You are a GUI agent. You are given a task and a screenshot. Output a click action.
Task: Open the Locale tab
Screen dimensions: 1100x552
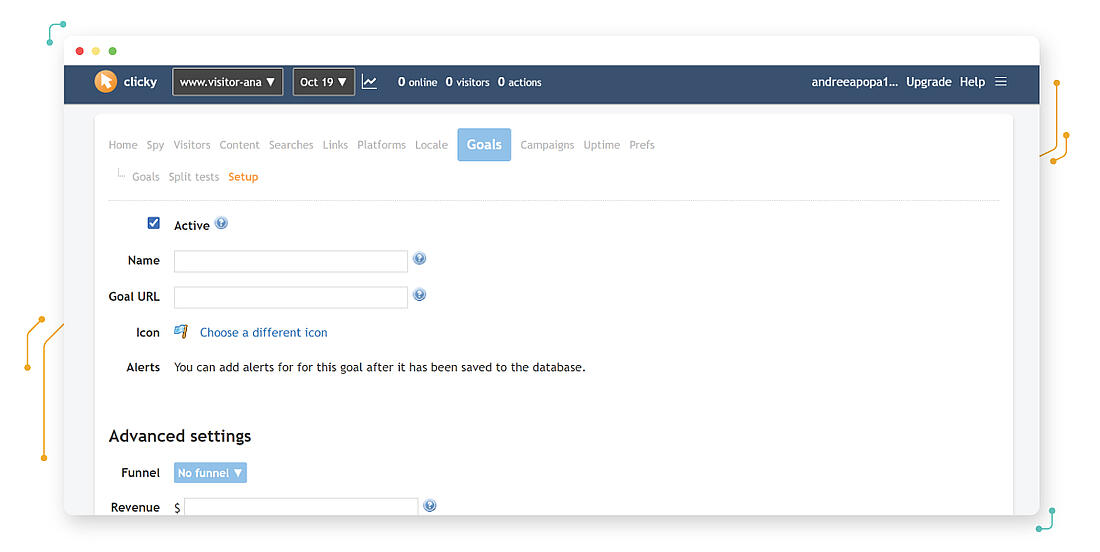pos(431,145)
